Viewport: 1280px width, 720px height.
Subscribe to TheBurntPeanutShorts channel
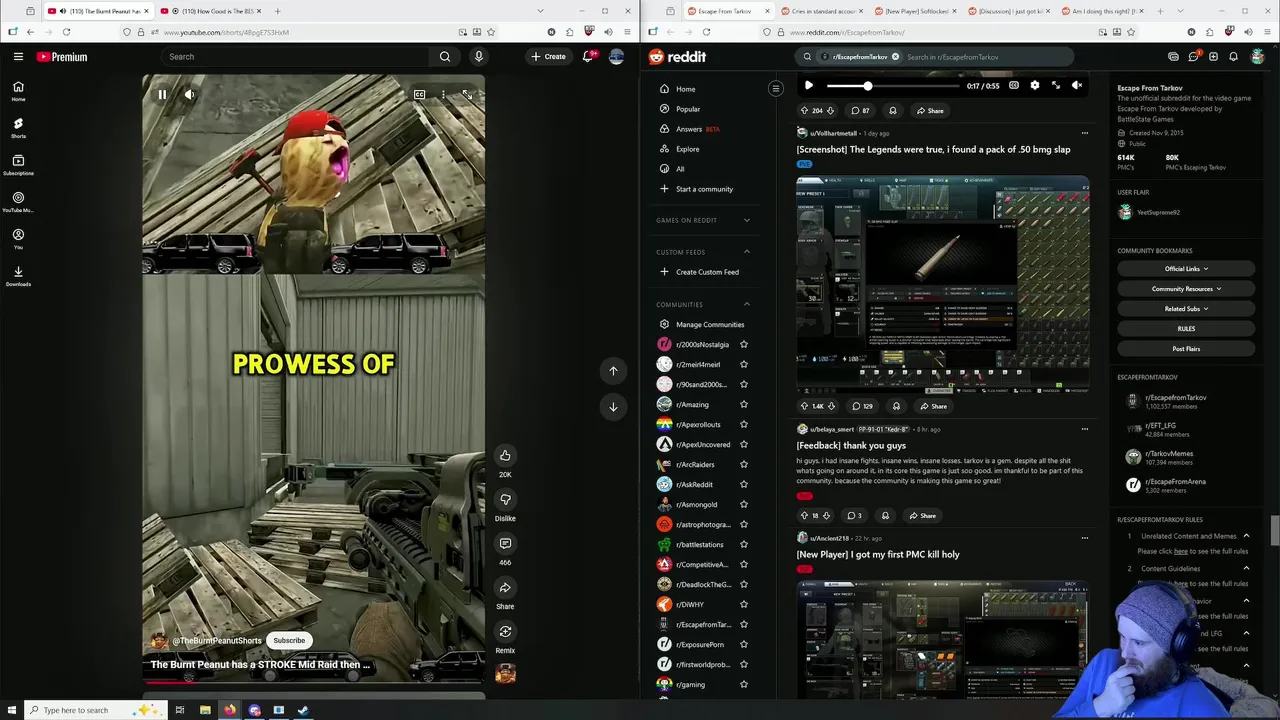pos(289,641)
